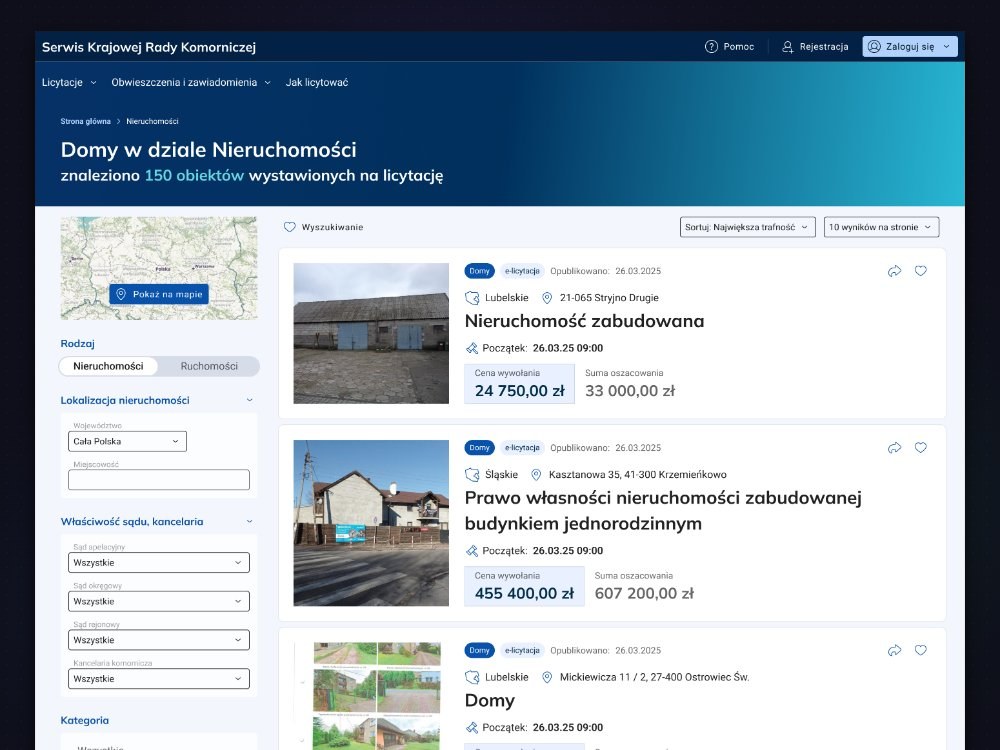Favorite the Nieruchomość zabudowana listing

point(921,271)
